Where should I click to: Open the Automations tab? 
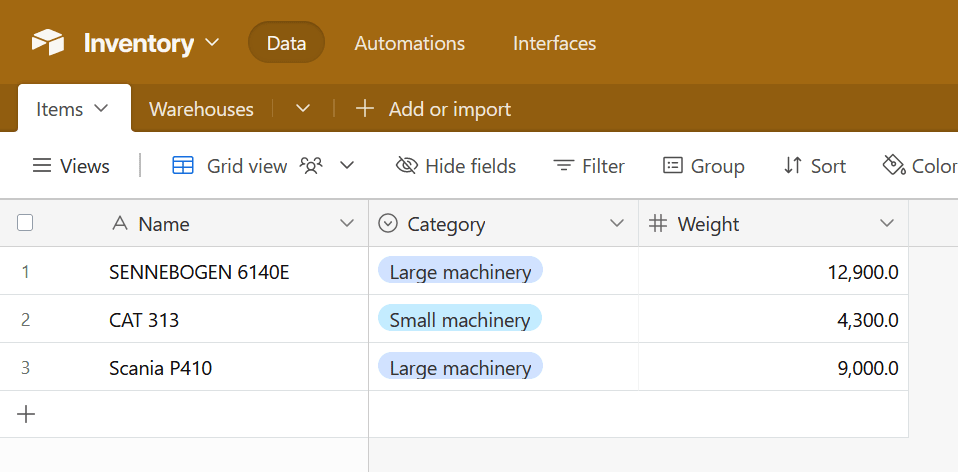tap(410, 43)
